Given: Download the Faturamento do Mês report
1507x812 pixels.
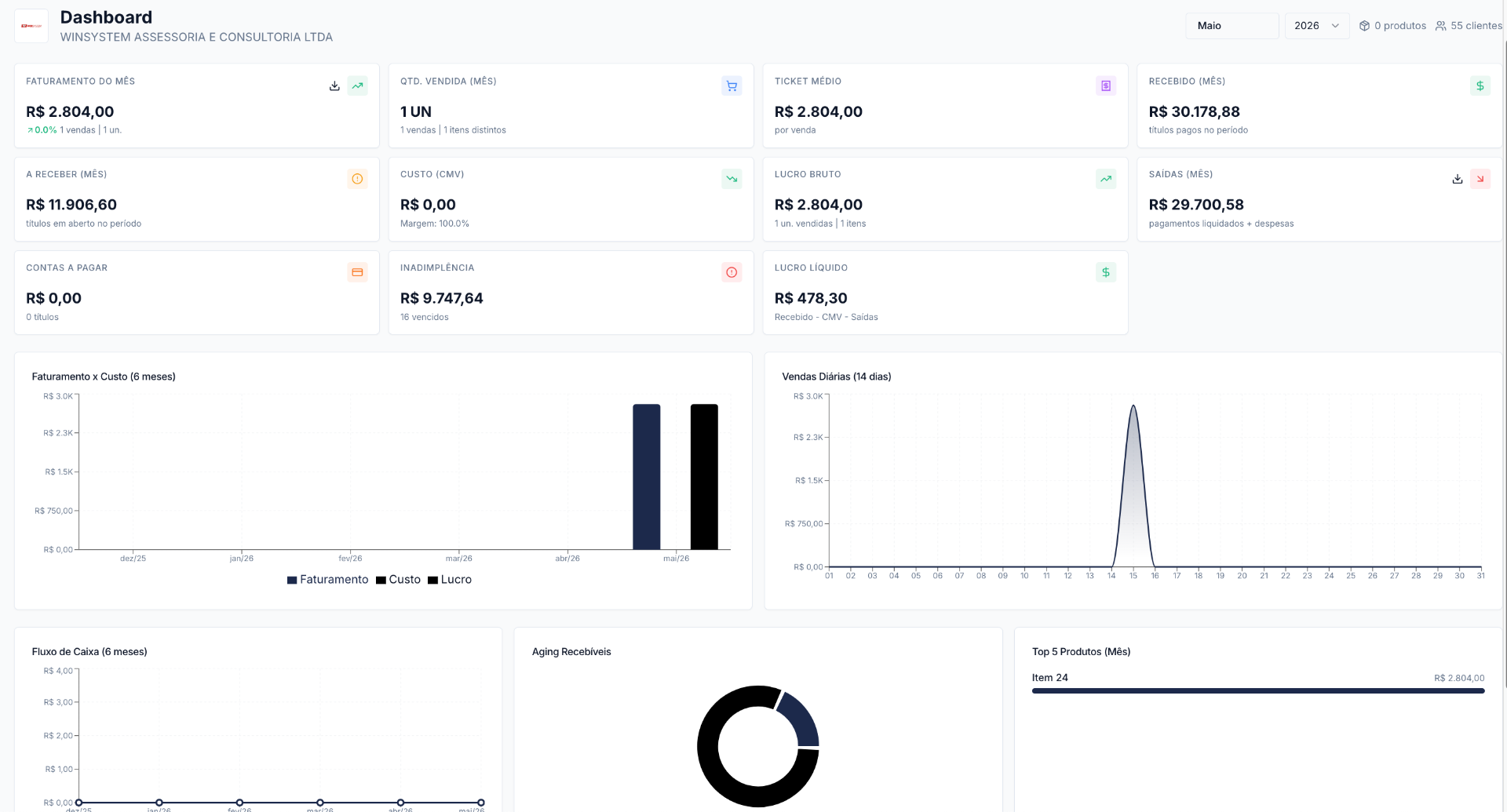Looking at the screenshot, I should 334,86.
